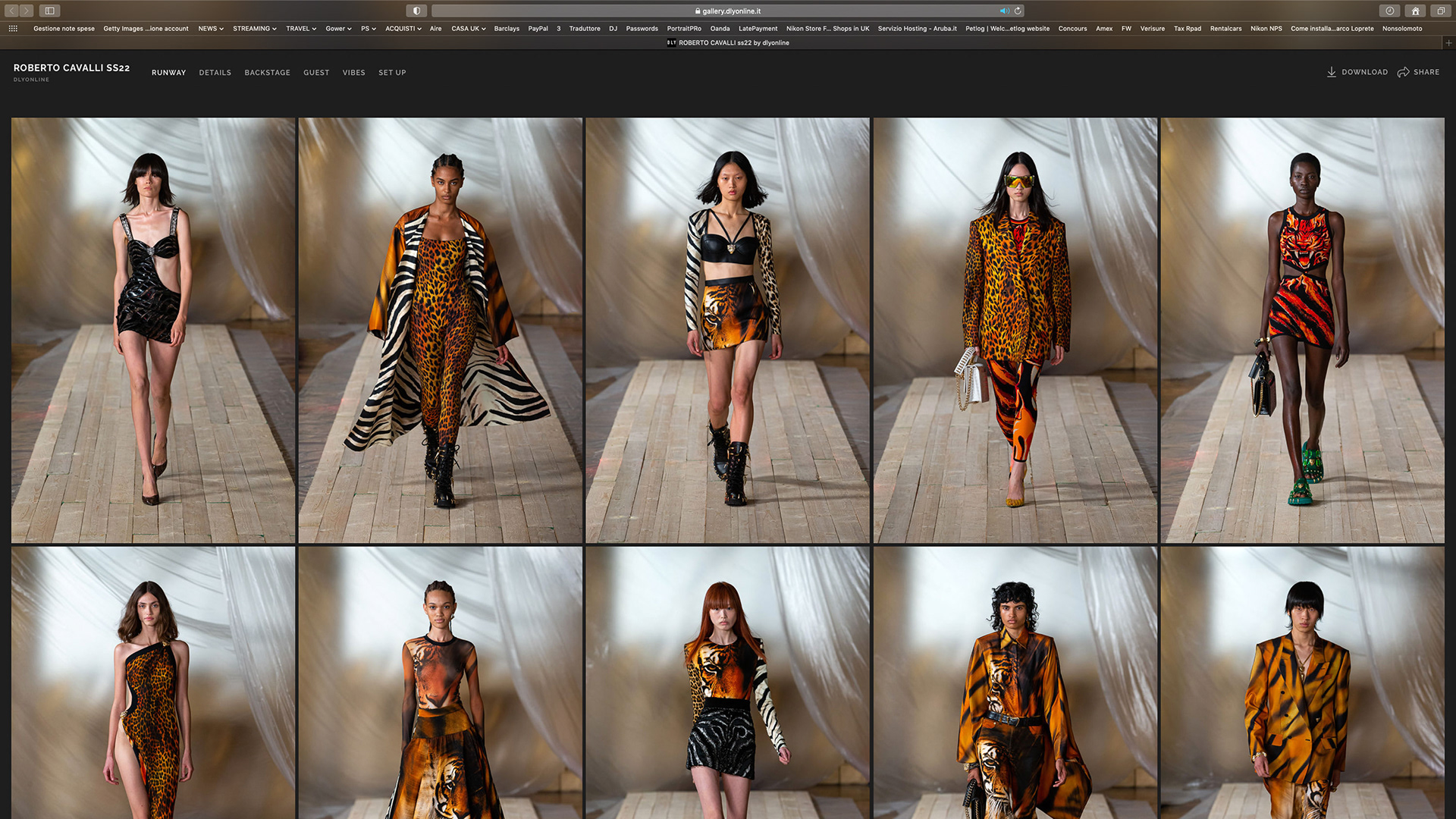Click the gallery.dlyonline.it address bar

728,11
